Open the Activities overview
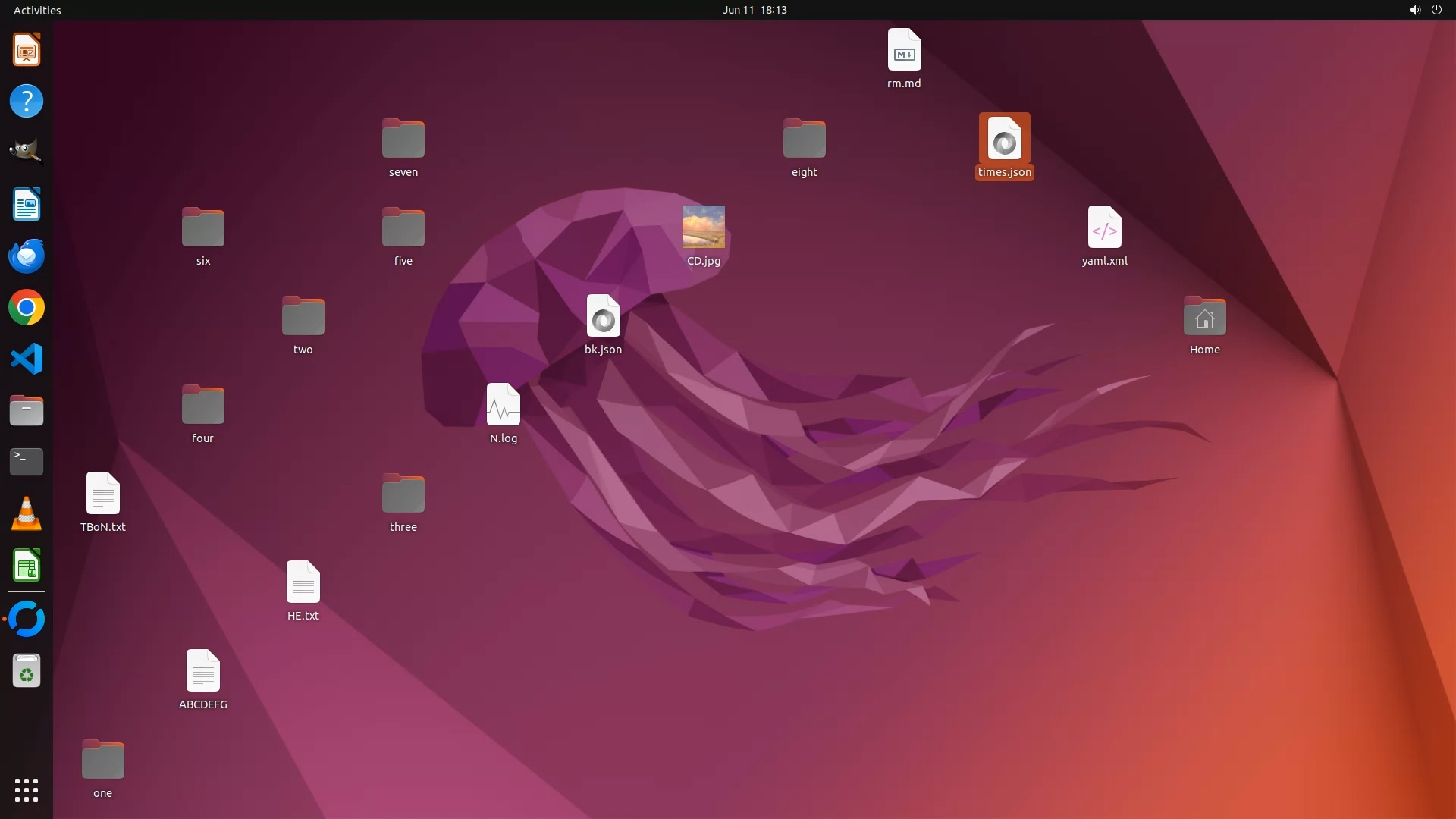This screenshot has height=819, width=1456. point(37,10)
